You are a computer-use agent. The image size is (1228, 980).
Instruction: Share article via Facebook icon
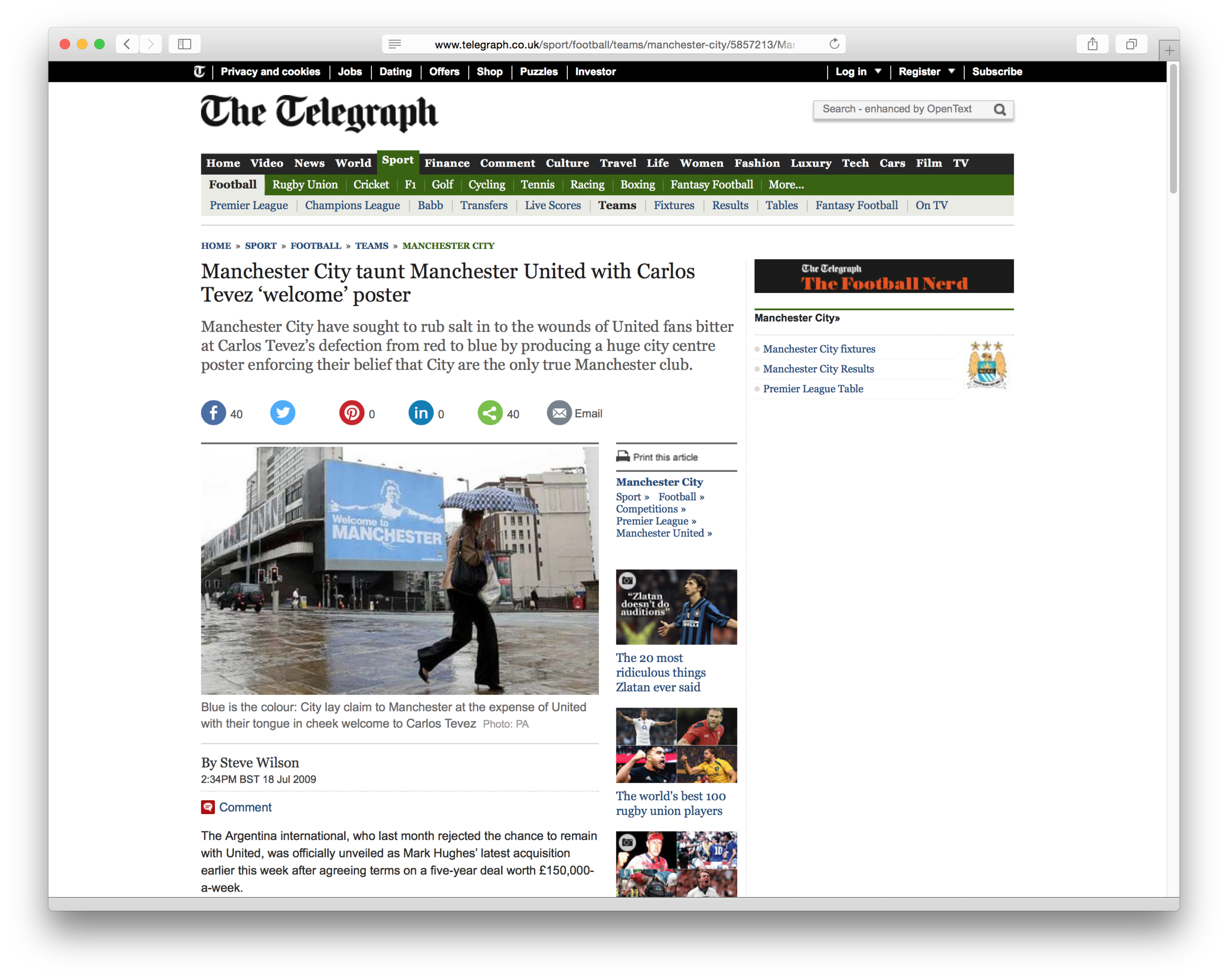point(214,413)
